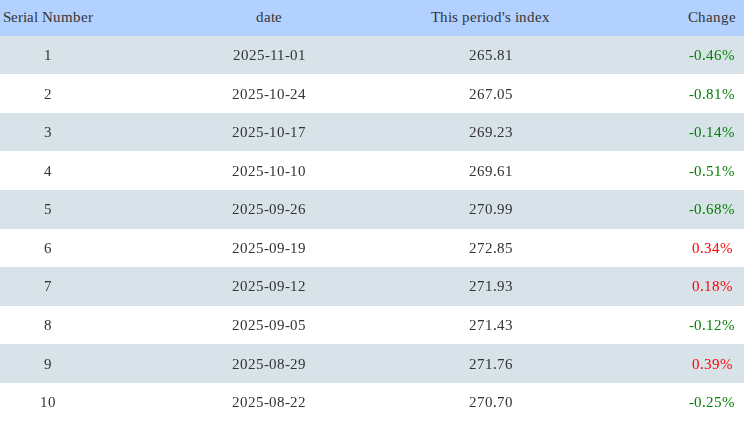Select the 2025-11-01 date cell
Screen dimensions: 744x421
pyautogui.click(x=269, y=55)
